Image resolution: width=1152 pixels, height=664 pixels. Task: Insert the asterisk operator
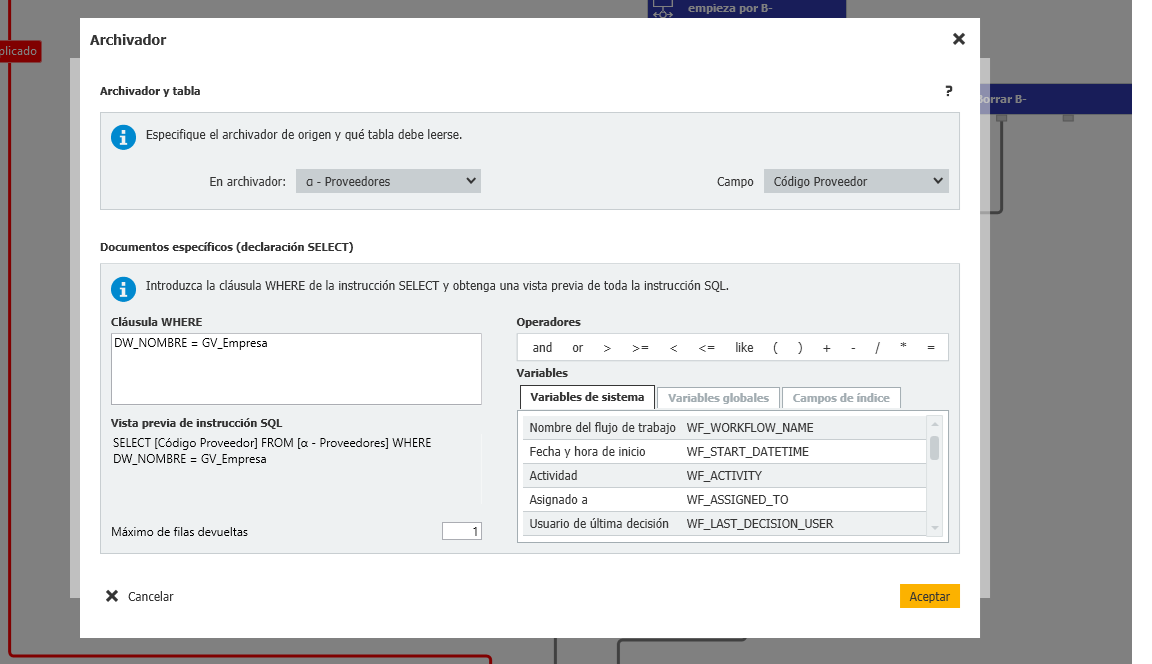pos(903,348)
